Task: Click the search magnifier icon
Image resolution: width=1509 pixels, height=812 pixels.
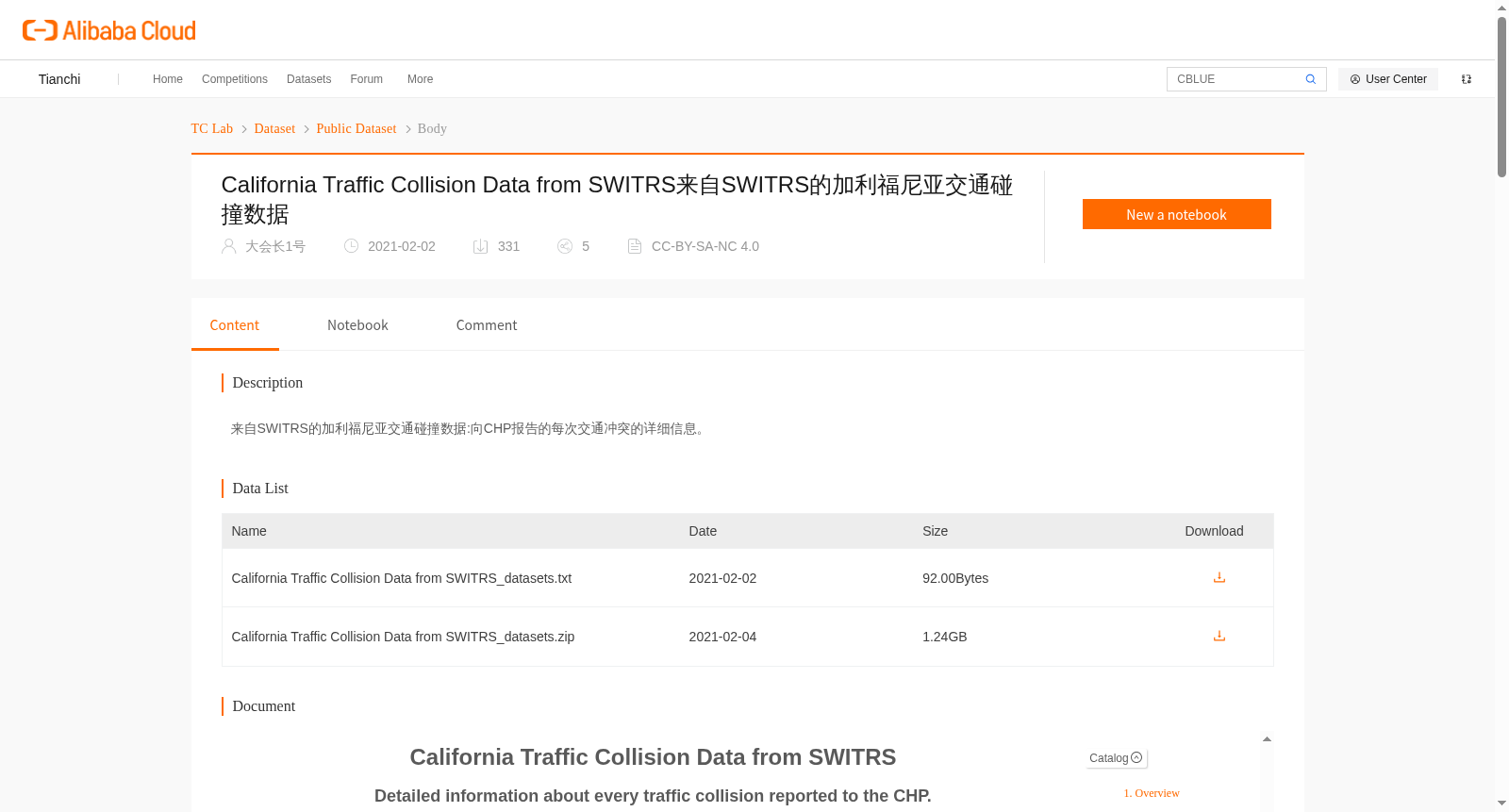Action: (x=1310, y=79)
